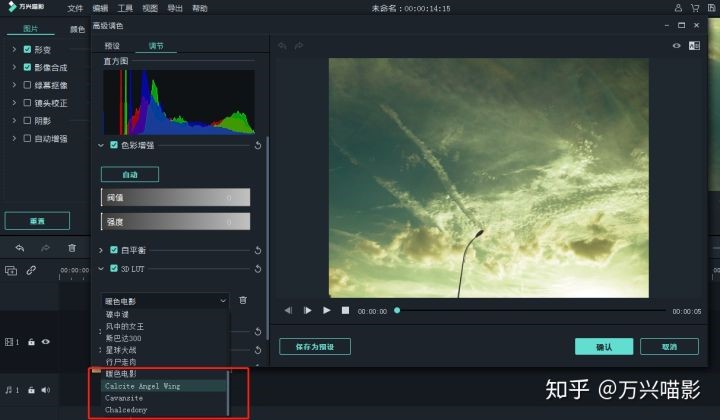Expand the 阴影 section chevron

tap(14, 120)
